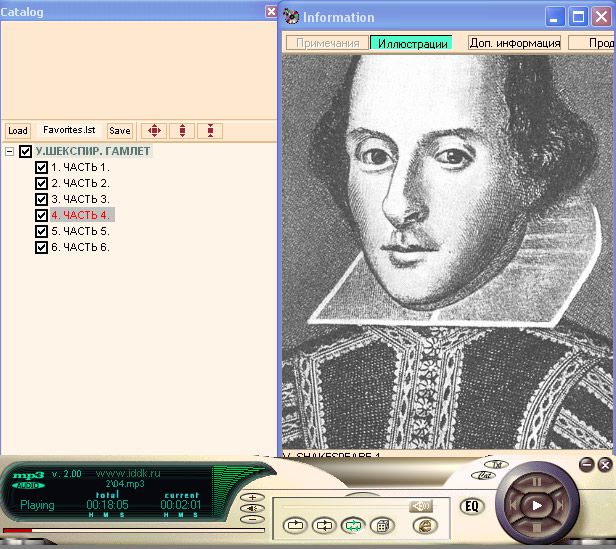The height and width of the screenshot is (549, 616).
Task: Toggle the 'У.ШЕКСПИР. ГАМЛЕТ' checkbox
Action: pyautogui.click(x=25, y=152)
